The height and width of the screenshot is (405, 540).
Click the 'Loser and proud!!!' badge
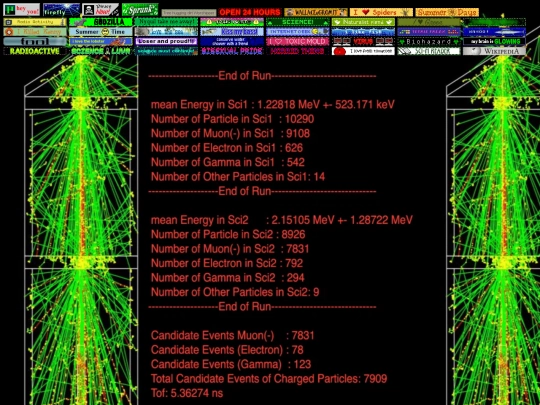(166, 41)
